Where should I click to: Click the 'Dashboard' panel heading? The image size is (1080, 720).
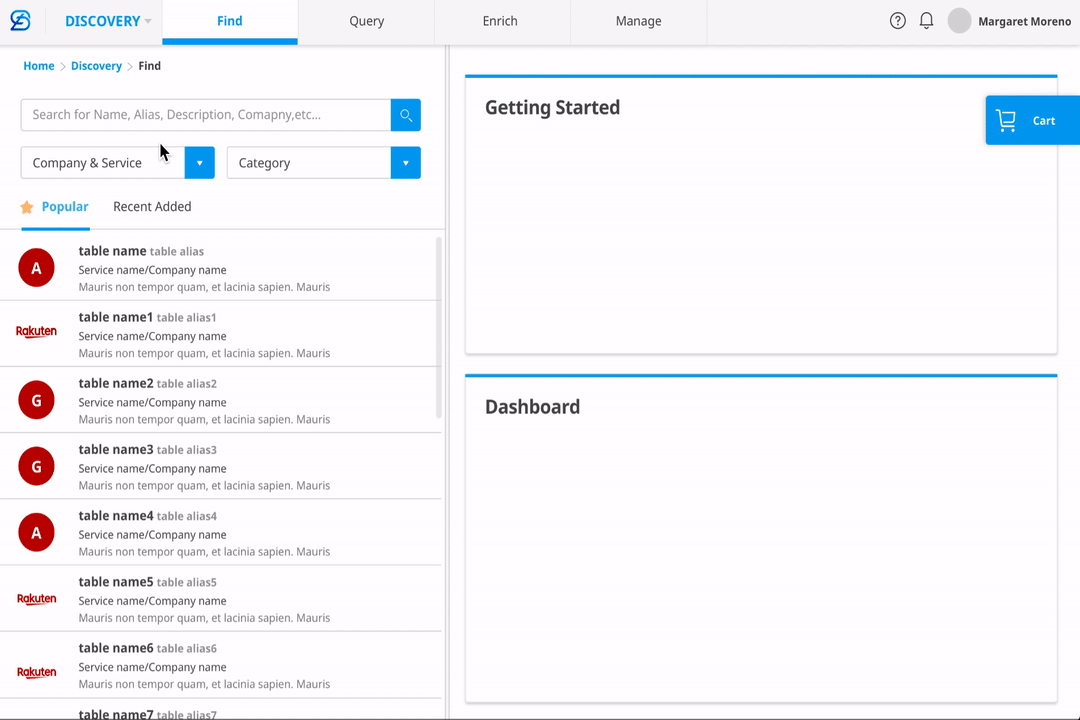(532, 407)
